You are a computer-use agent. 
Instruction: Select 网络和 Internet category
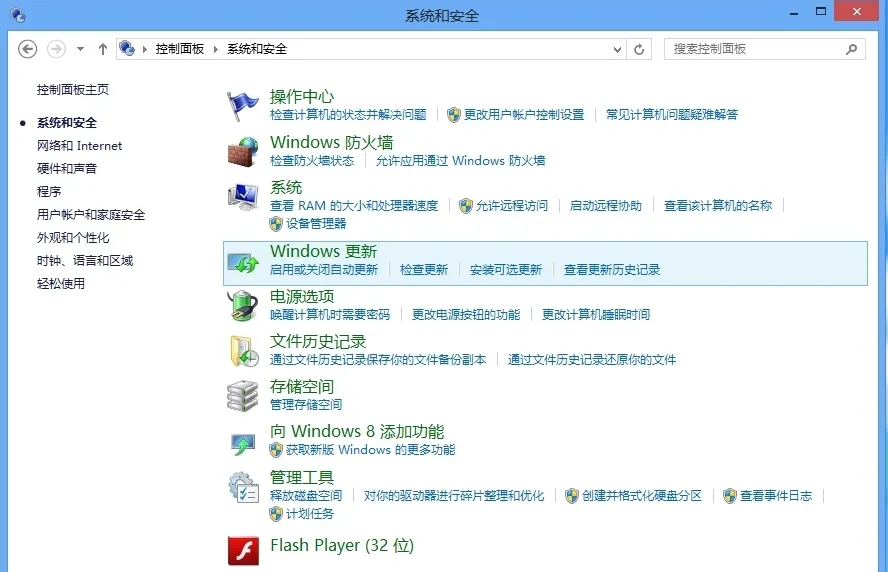(80, 146)
